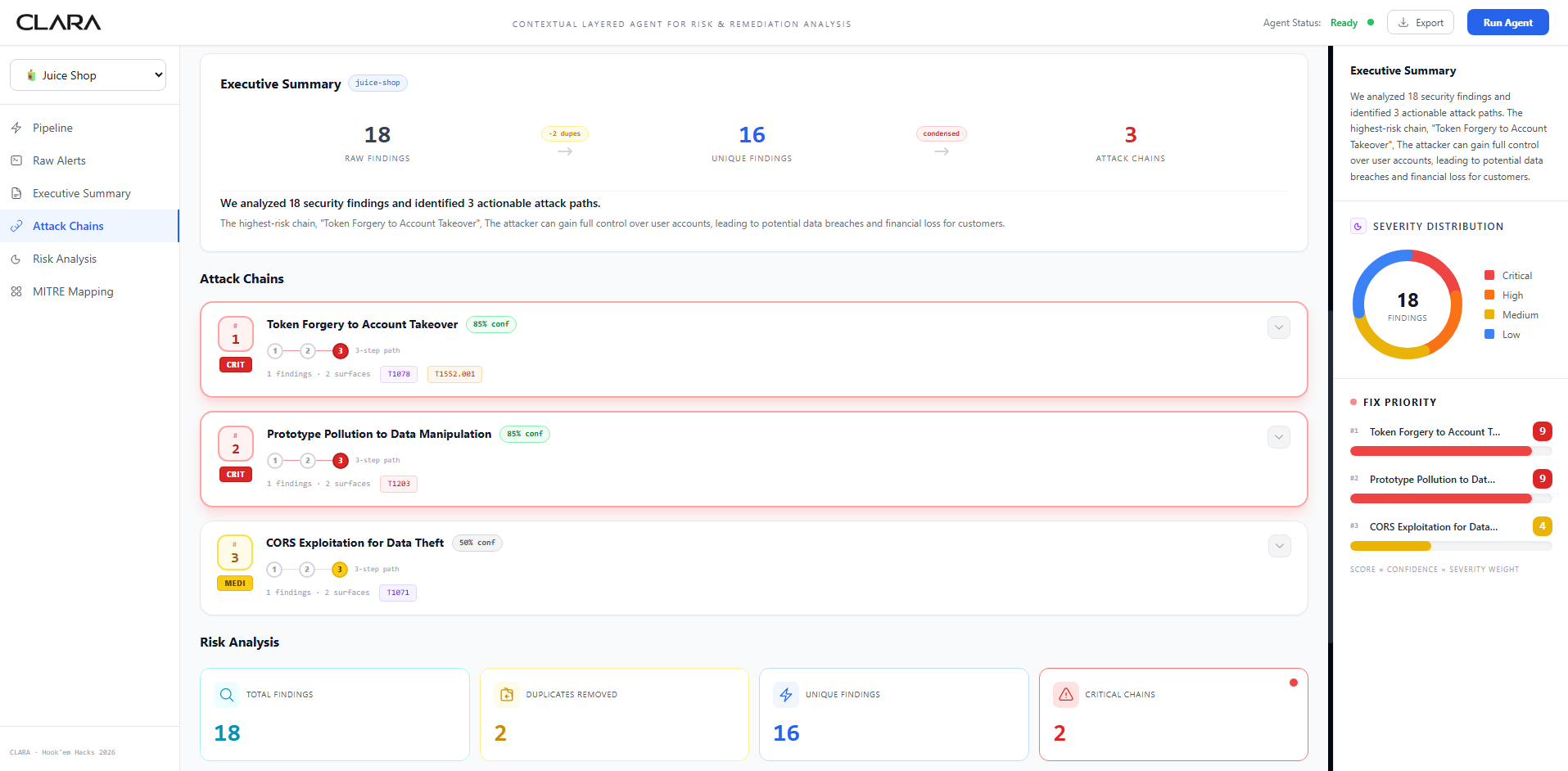Open the Pipeline section

89,128
